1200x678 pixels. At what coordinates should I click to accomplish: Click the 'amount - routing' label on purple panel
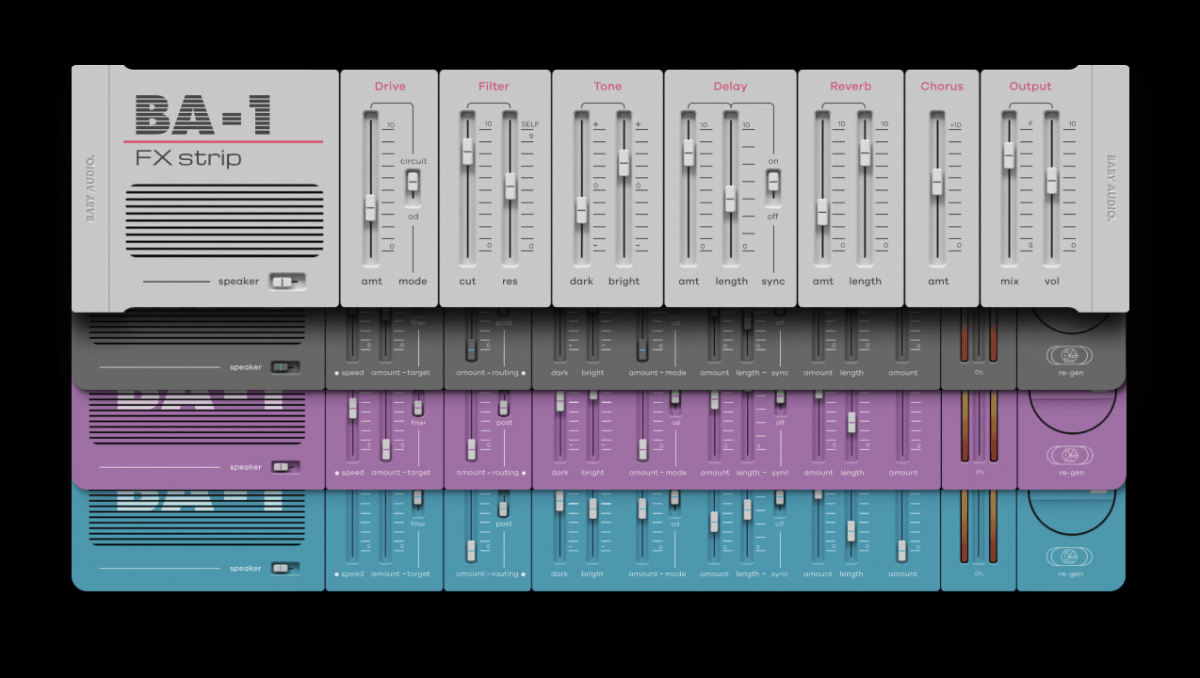pyautogui.click(x=488, y=473)
